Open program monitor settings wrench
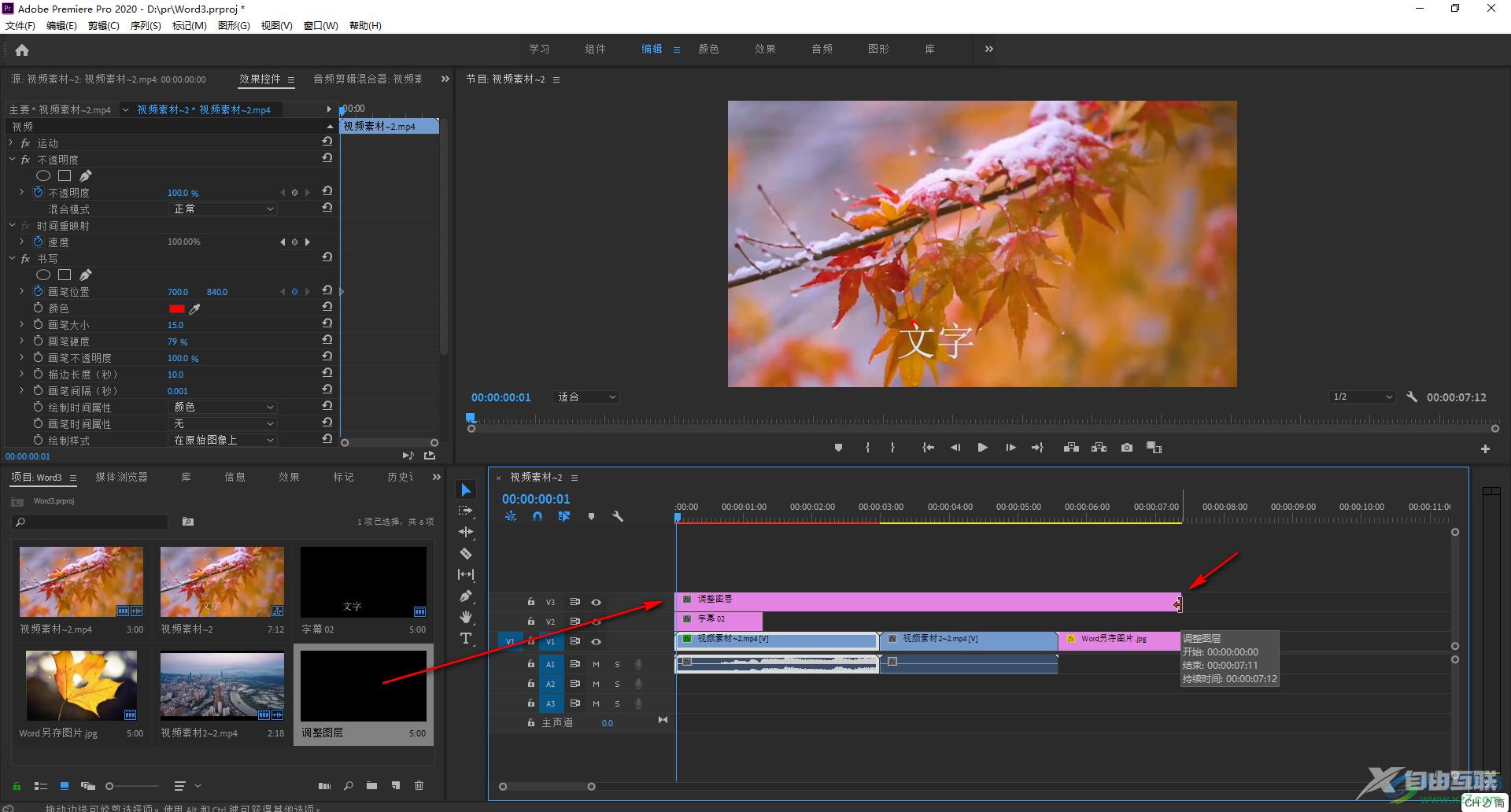The image size is (1511, 812). tap(1412, 397)
